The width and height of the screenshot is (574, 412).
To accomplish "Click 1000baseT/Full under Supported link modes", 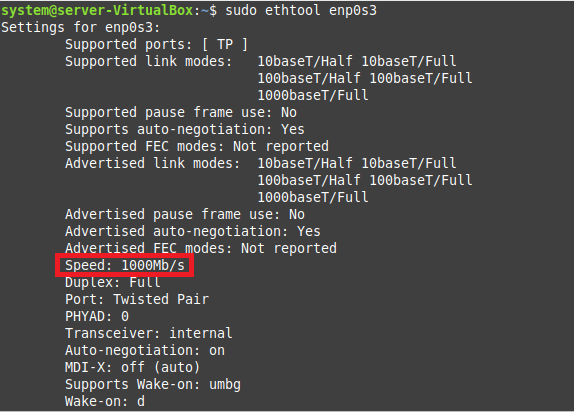I will 313,95.
